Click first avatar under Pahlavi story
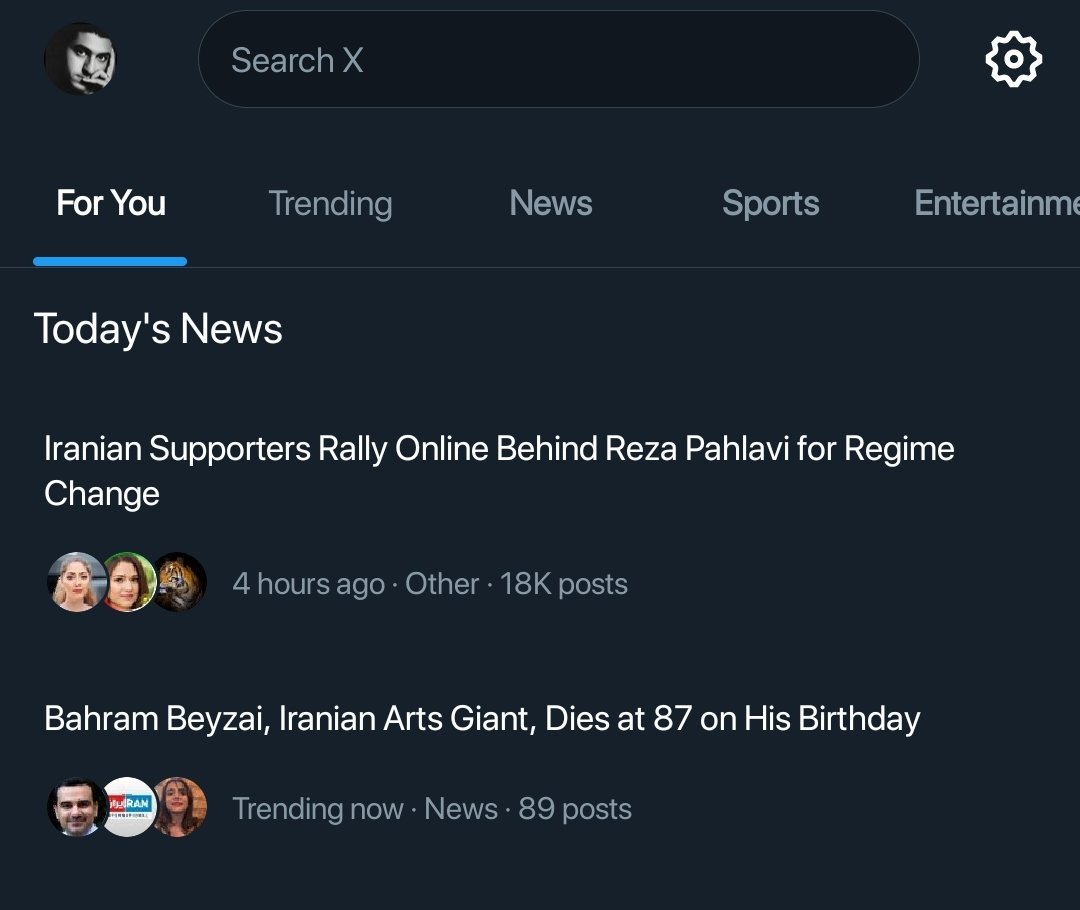 point(76,582)
